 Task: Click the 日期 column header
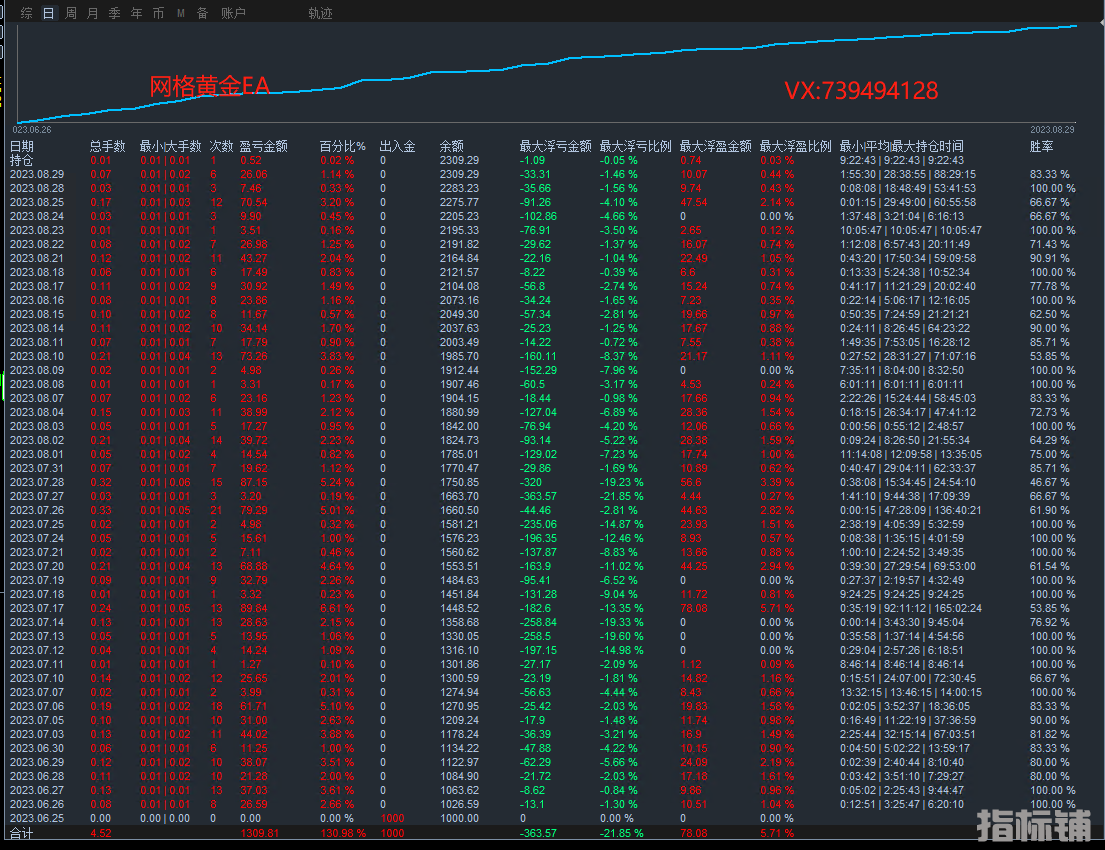(x=22, y=146)
